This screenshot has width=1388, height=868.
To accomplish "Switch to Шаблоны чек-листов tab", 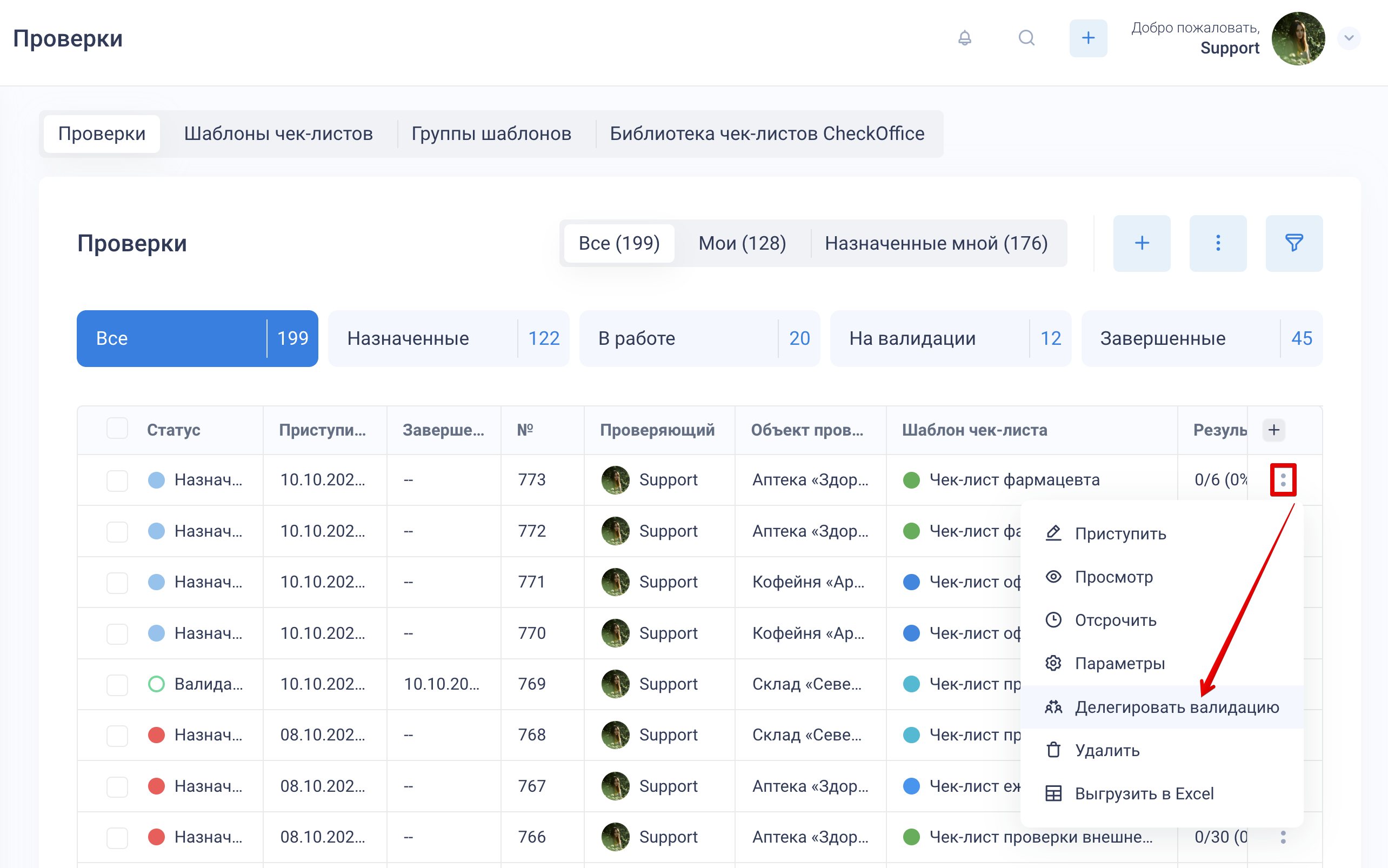I will click(278, 133).
